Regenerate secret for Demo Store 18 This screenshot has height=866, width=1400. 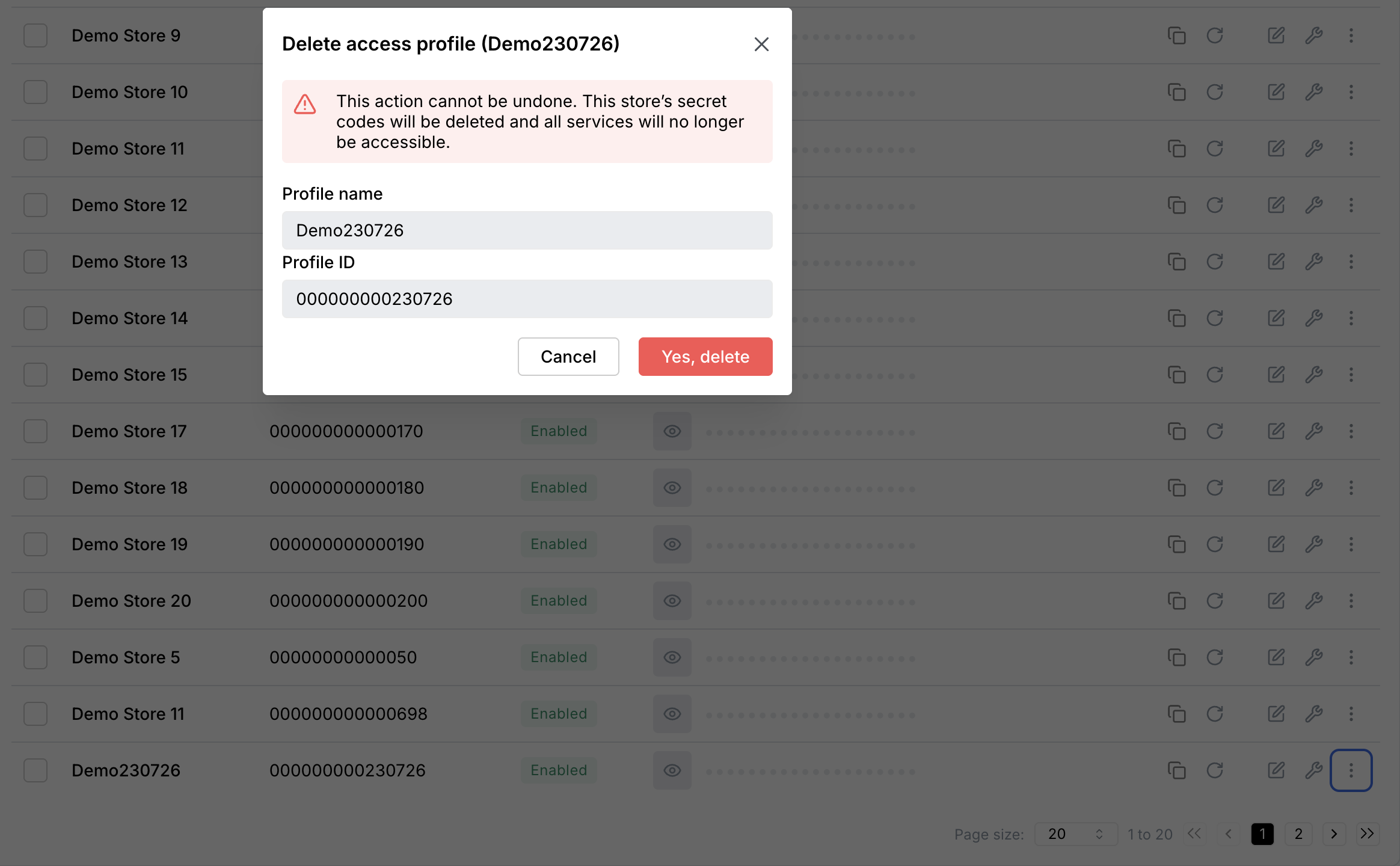1215,488
